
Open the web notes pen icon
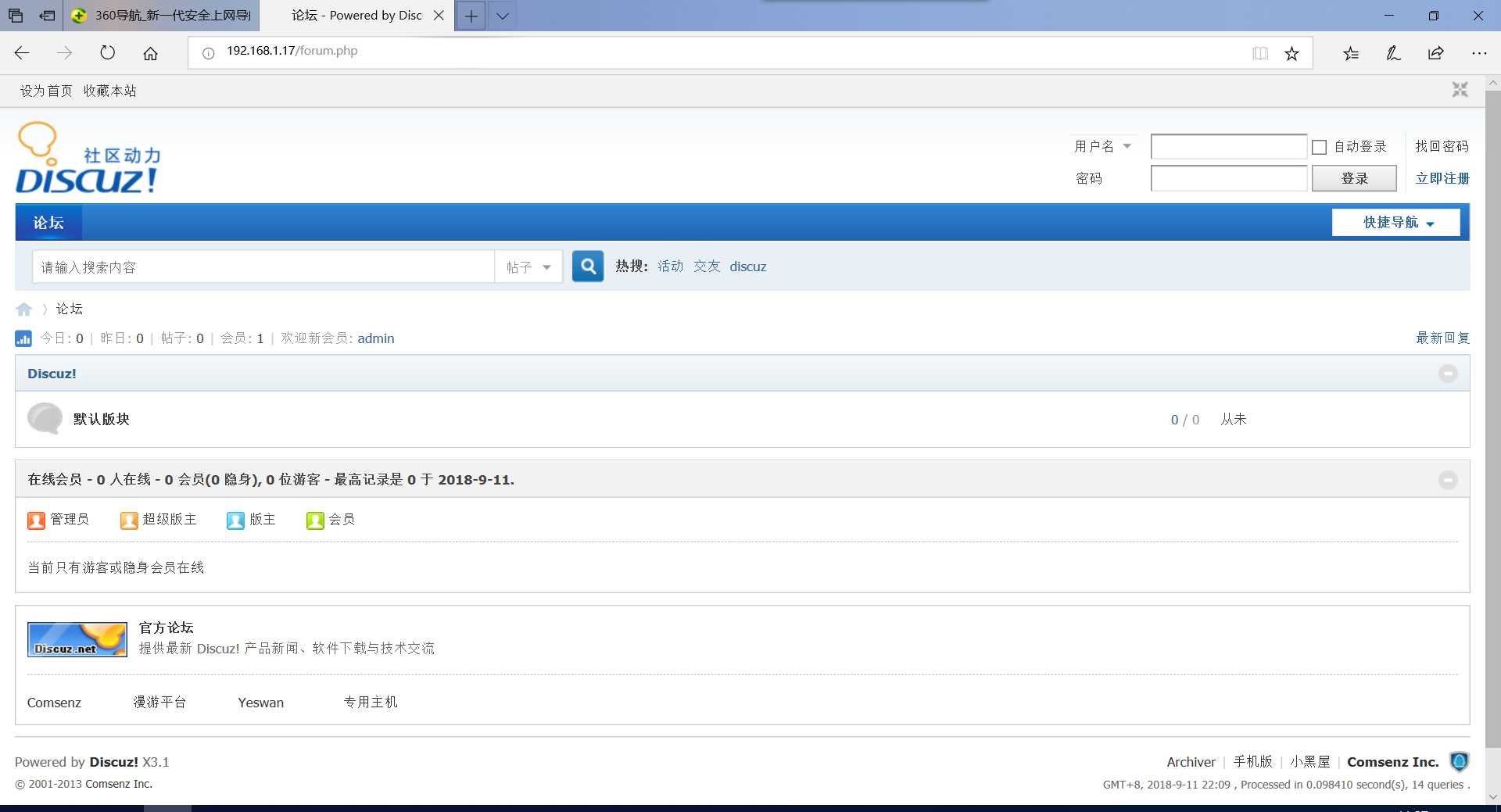click(x=1393, y=53)
